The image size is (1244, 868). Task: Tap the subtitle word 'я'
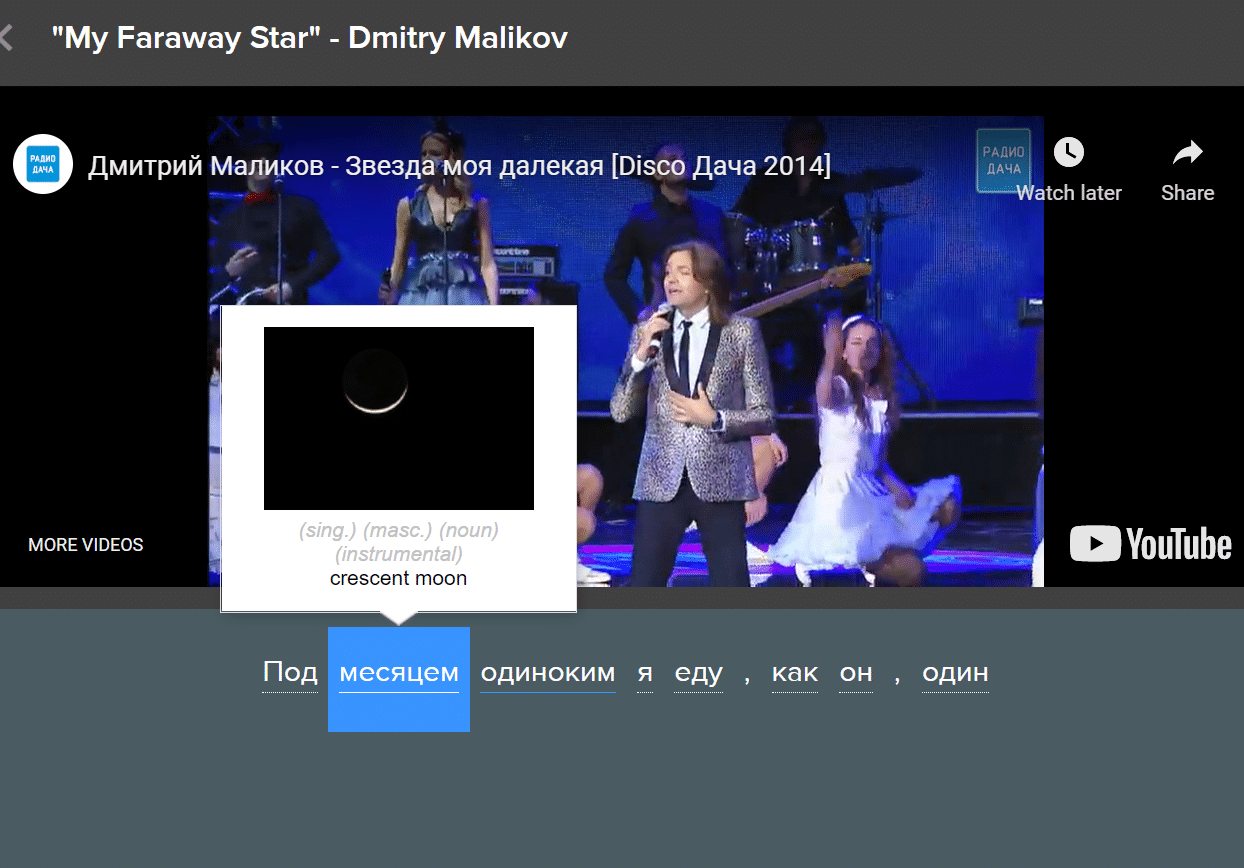tap(645, 674)
